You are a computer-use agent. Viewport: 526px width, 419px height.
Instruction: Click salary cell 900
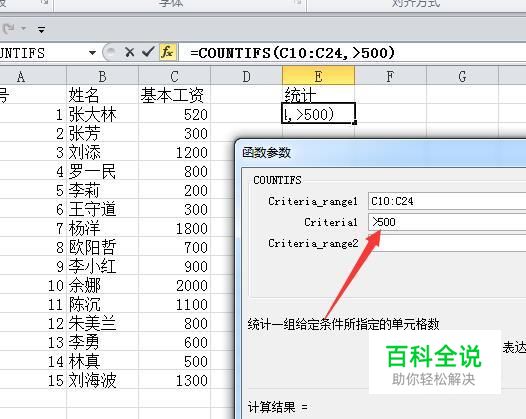click(x=174, y=266)
